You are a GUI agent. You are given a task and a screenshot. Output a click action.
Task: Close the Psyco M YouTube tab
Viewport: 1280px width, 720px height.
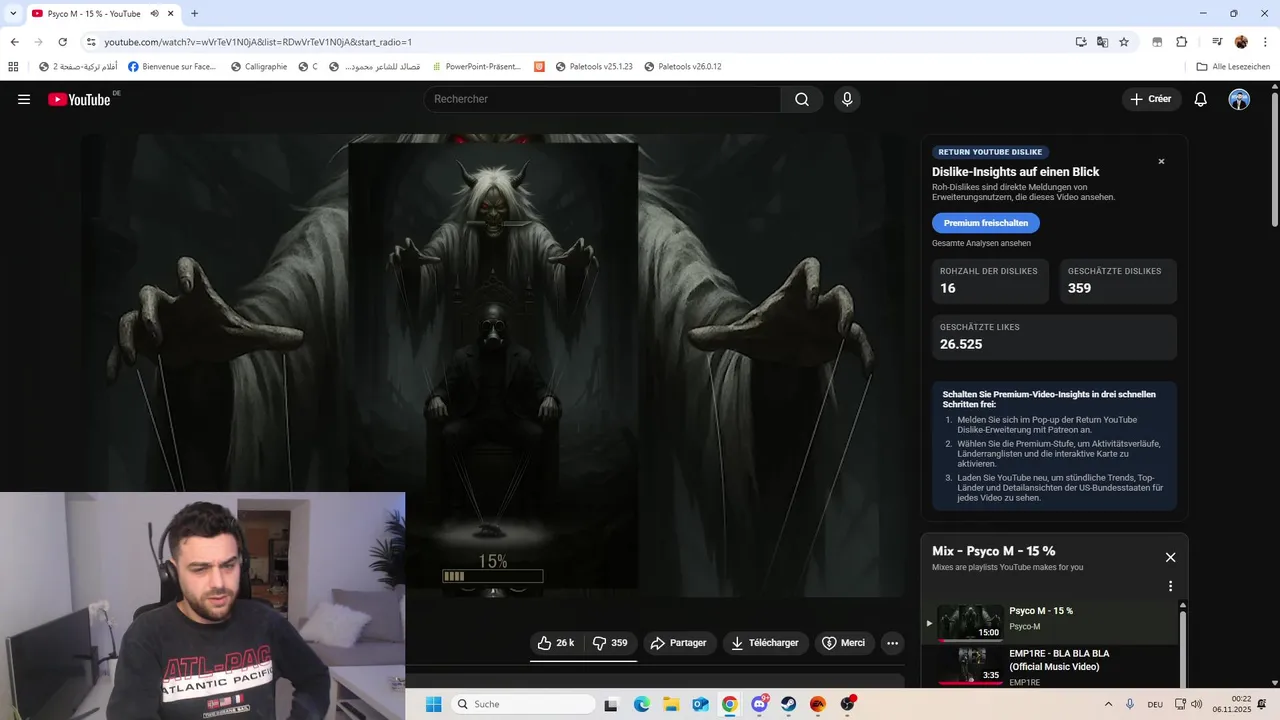click(x=170, y=13)
